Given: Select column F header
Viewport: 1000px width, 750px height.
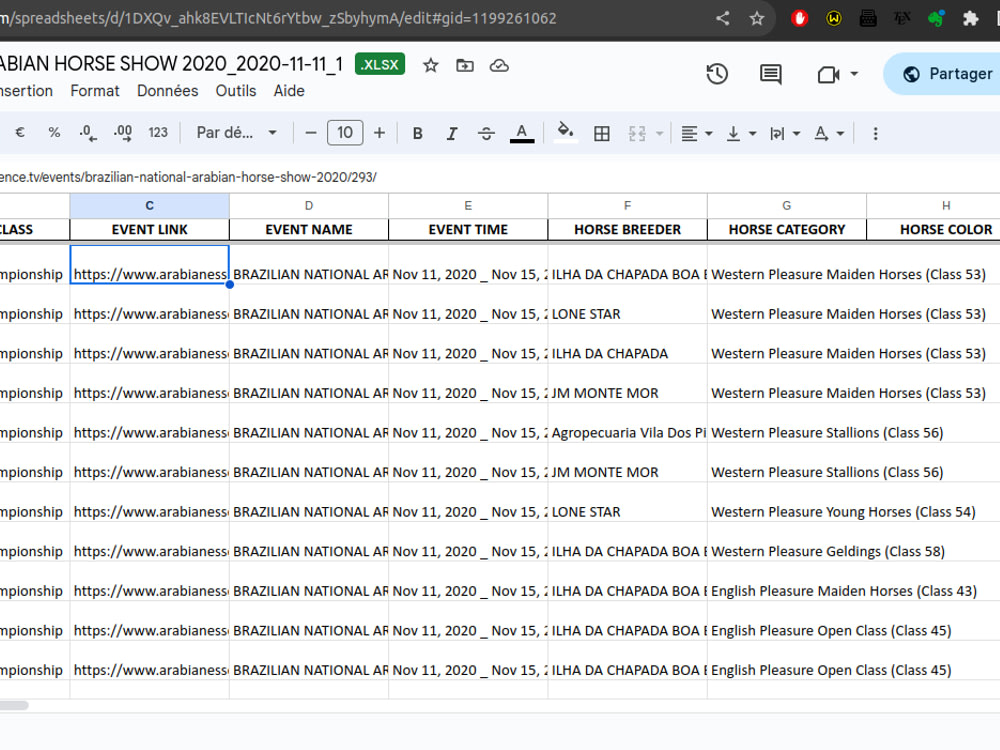Looking at the screenshot, I should tap(628, 205).
